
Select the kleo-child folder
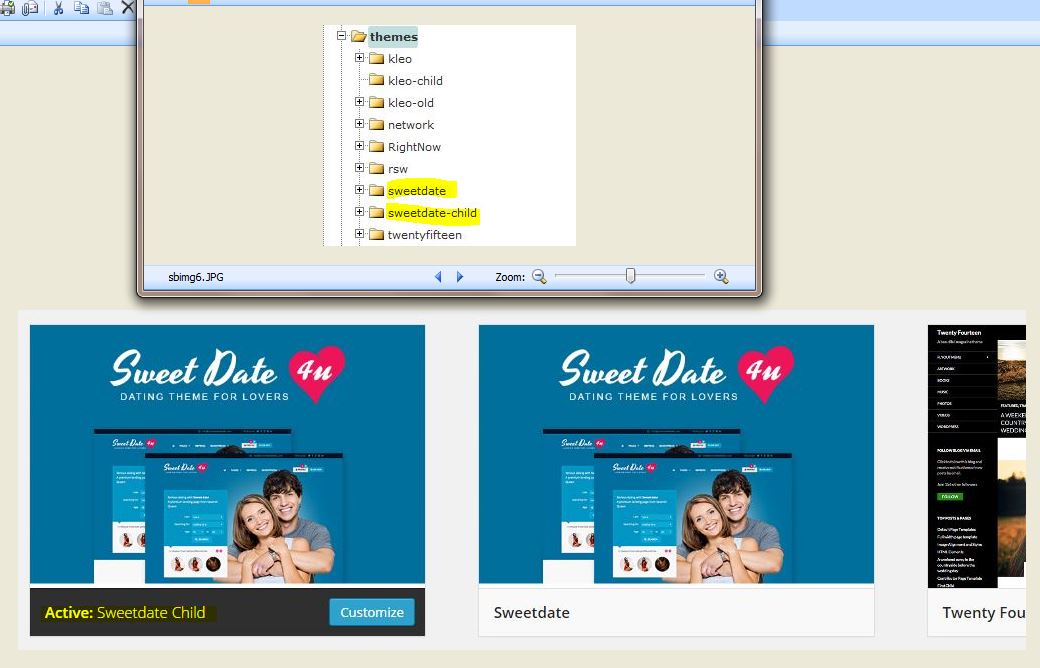click(x=414, y=81)
